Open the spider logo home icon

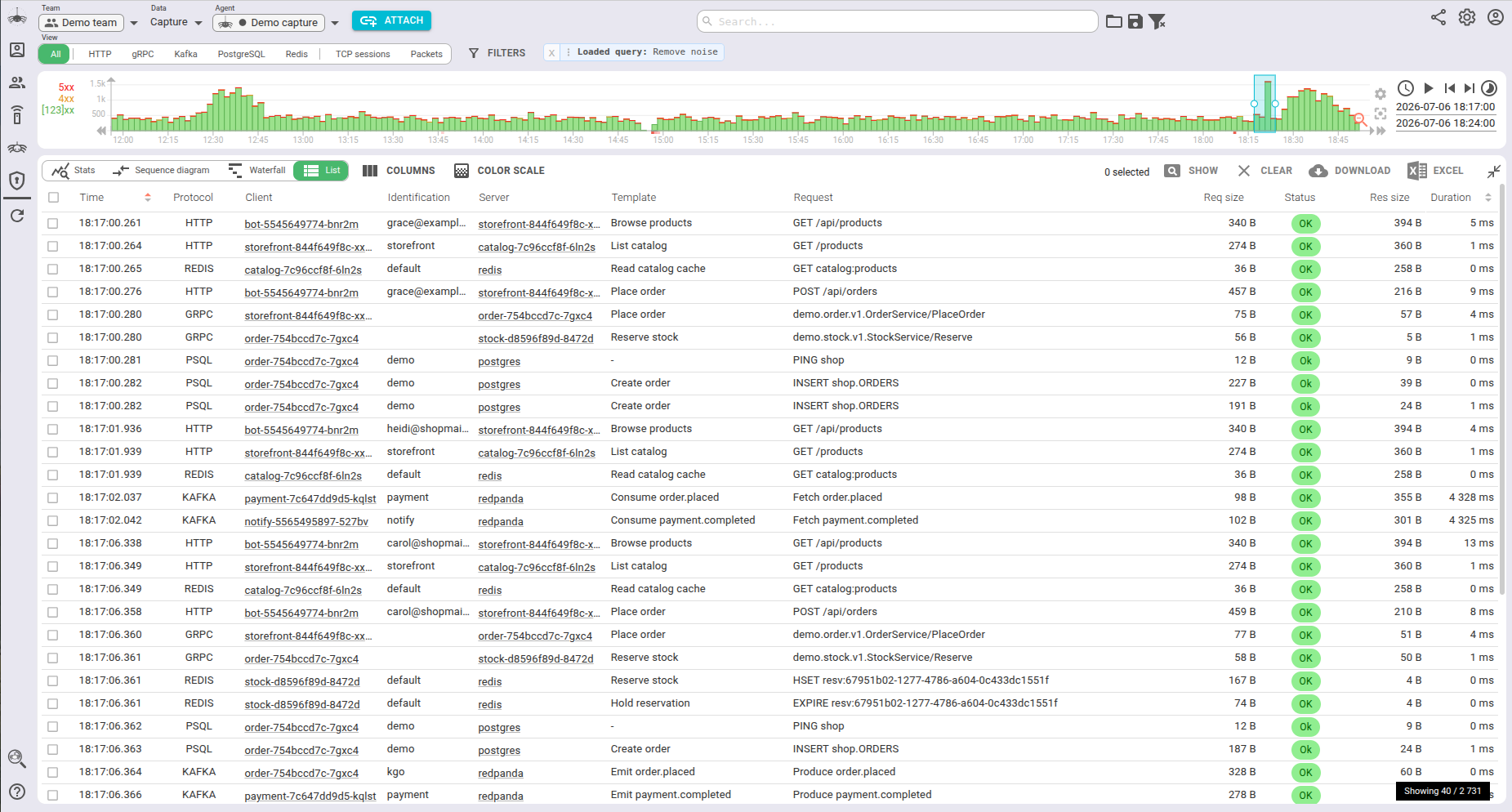coord(17,16)
